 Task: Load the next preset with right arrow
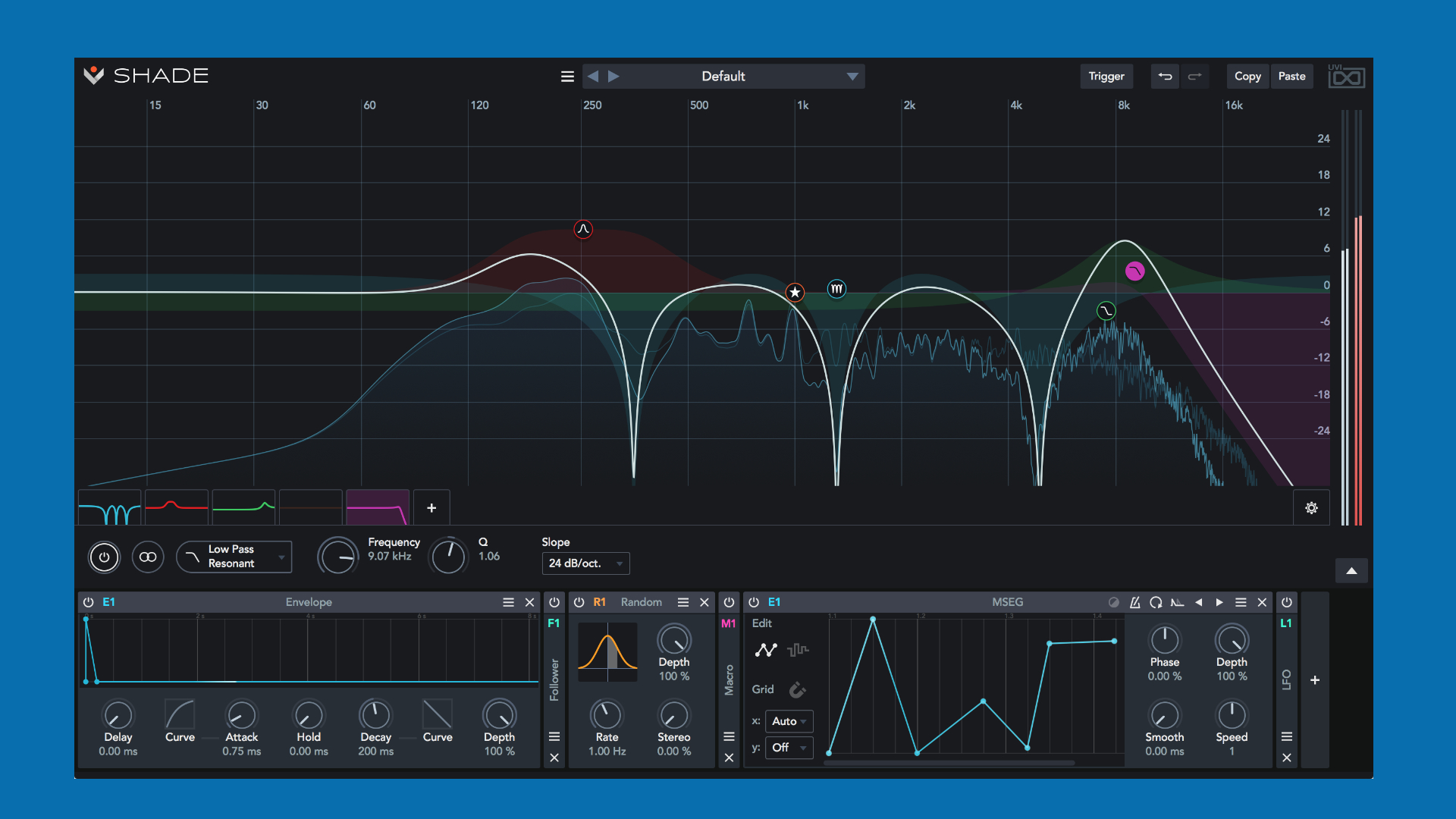(613, 77)
